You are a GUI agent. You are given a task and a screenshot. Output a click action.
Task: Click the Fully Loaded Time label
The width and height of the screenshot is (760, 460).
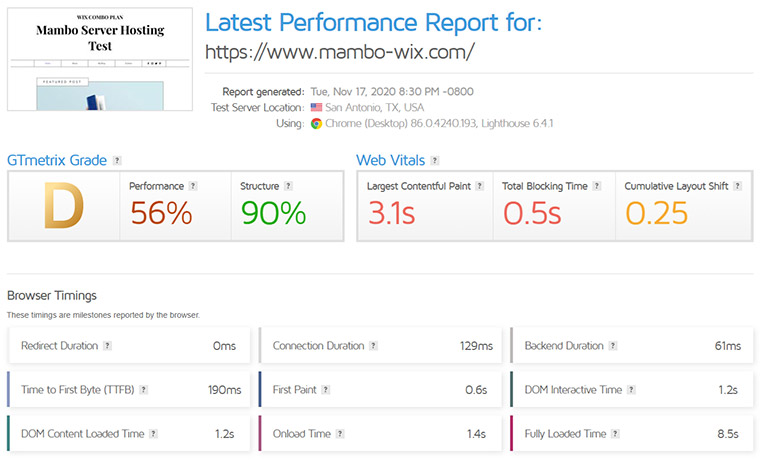tap(565, 434)
